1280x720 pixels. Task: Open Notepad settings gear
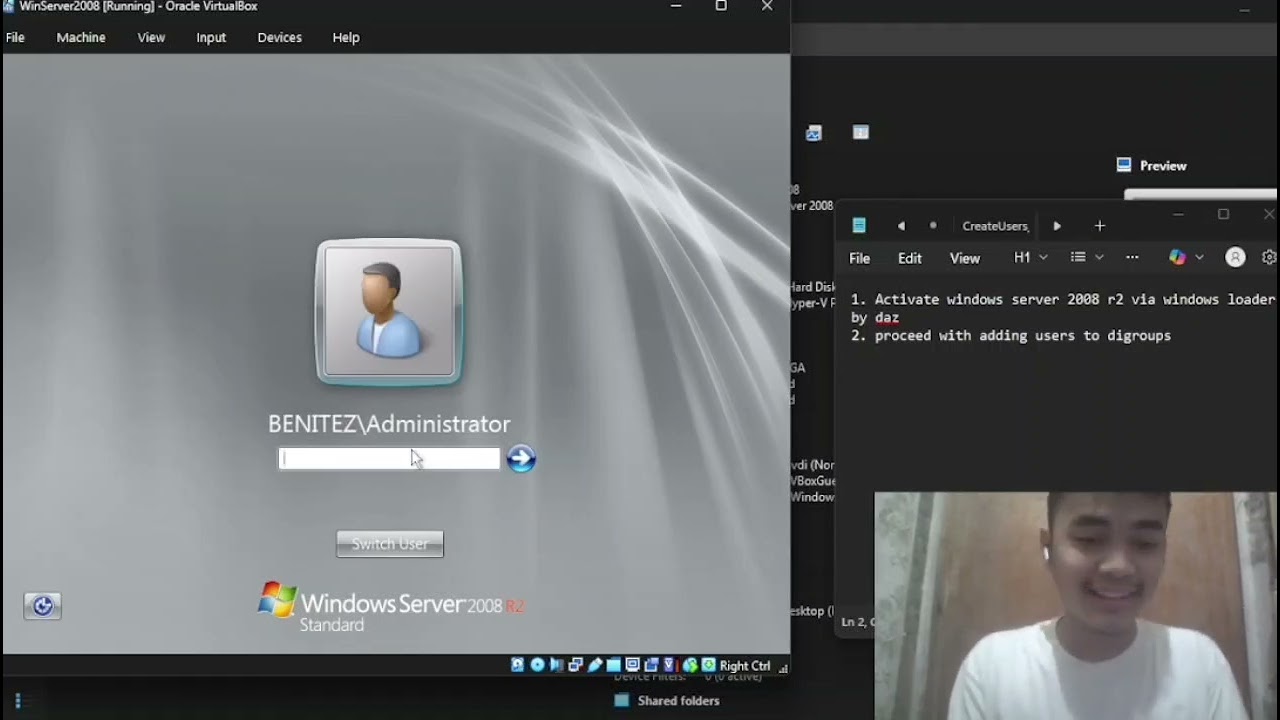(1270, 257)
